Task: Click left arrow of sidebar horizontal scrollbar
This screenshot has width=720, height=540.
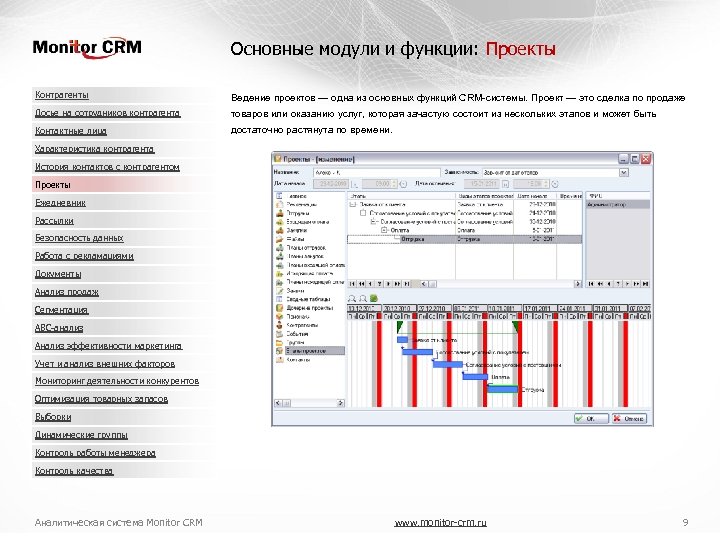Action: coord(278,403)
